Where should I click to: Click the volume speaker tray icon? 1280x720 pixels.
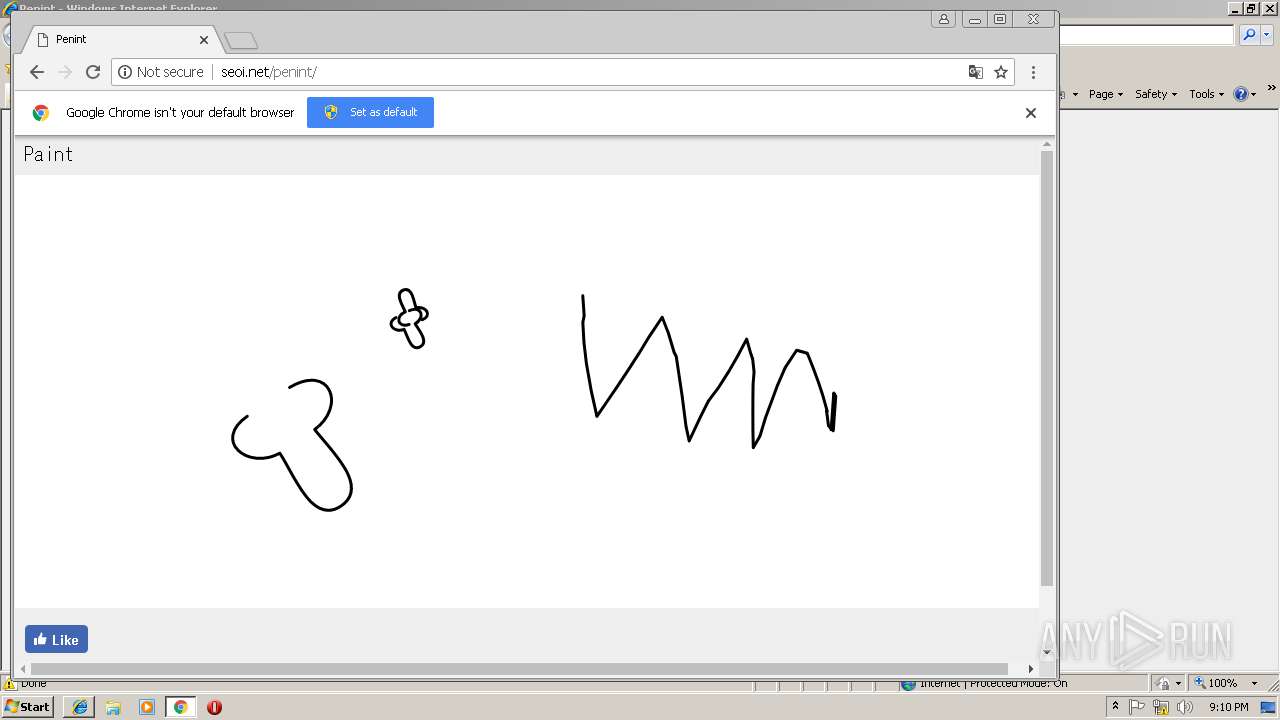(1185, 707)
